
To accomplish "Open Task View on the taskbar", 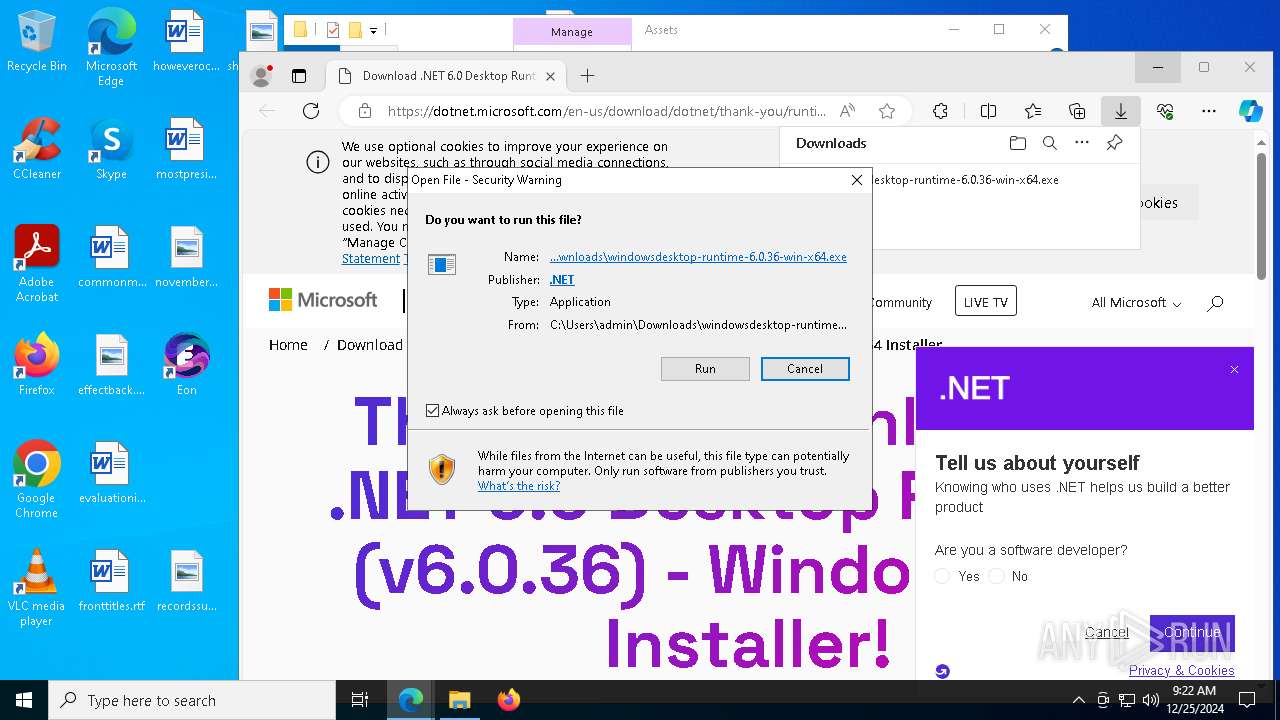I will [x=360, y=700].
